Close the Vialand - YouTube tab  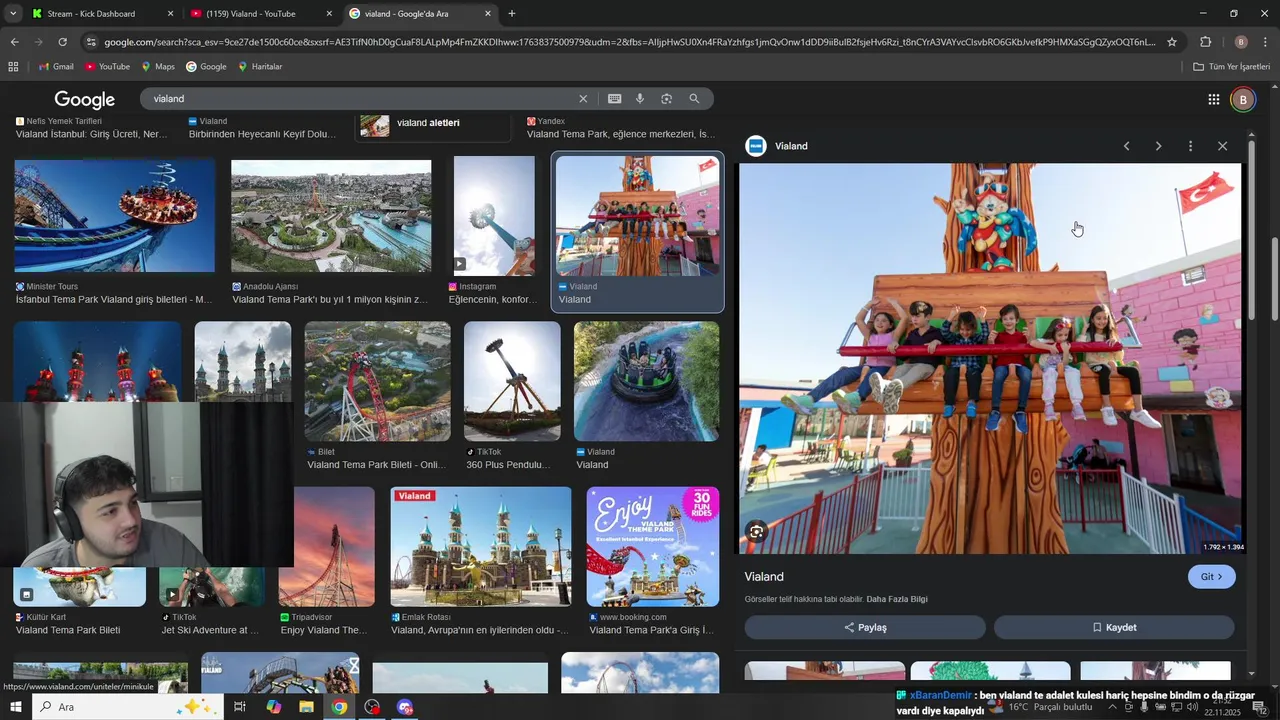(x=330, y=14)
